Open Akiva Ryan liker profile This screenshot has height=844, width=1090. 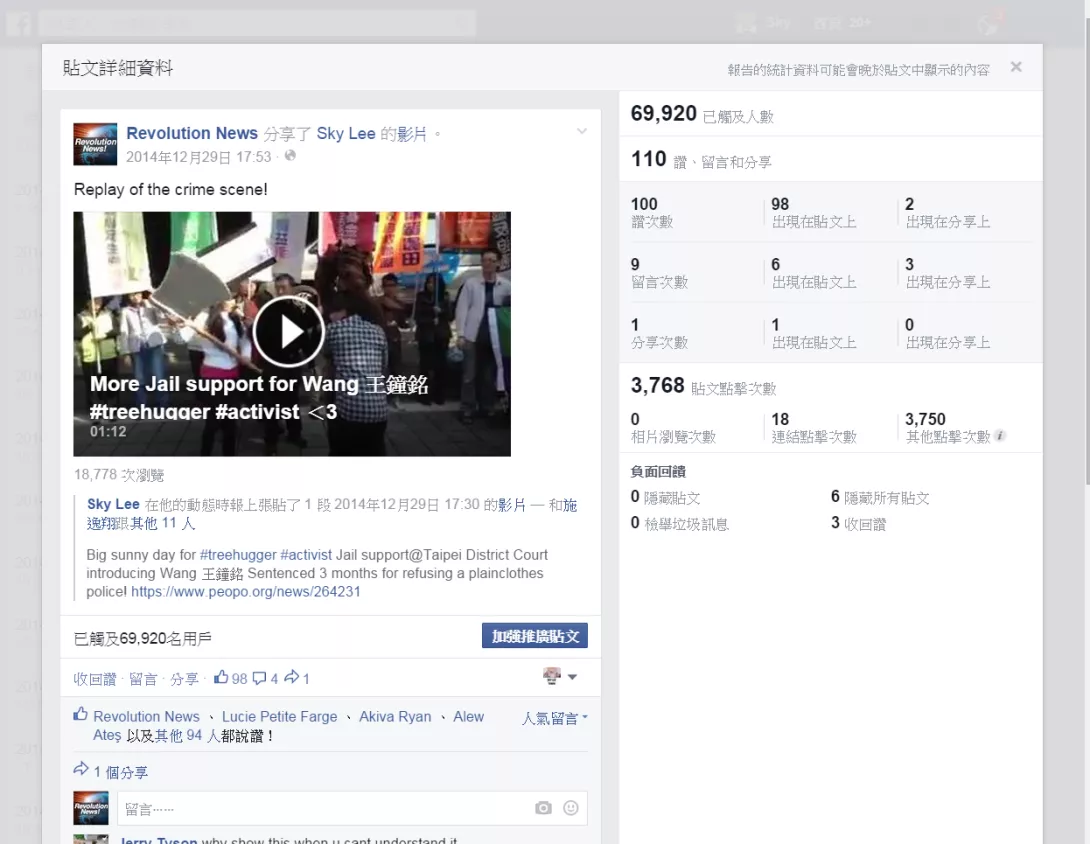click(x=395, y=717)
